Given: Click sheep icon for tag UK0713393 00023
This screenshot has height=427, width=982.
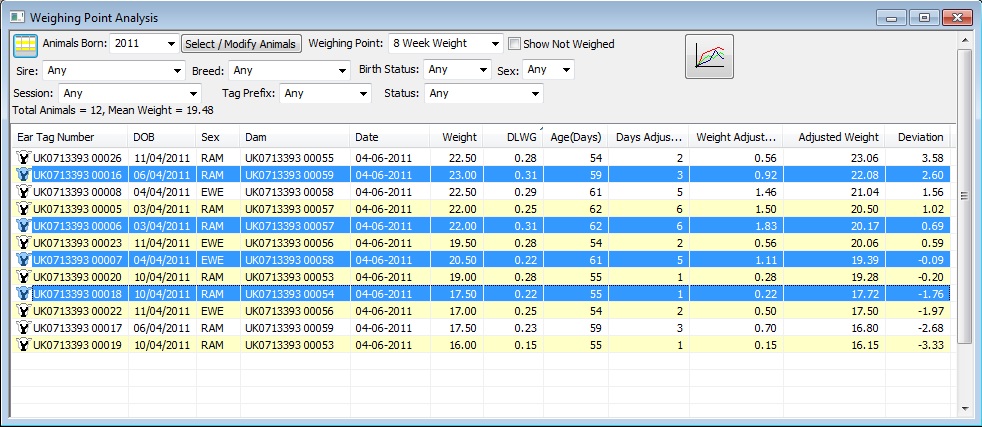Looking at the screenshot, I should pos(24,242).
